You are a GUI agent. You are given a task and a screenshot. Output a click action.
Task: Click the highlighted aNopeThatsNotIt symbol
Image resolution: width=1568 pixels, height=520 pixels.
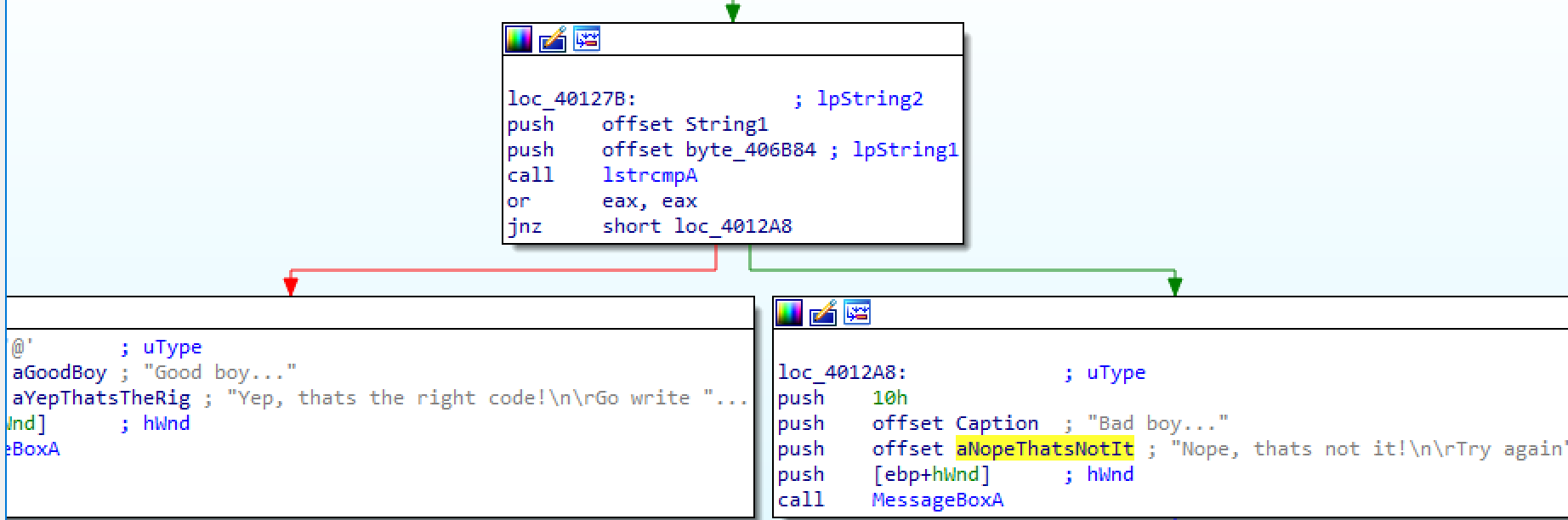coord(1044,449)
